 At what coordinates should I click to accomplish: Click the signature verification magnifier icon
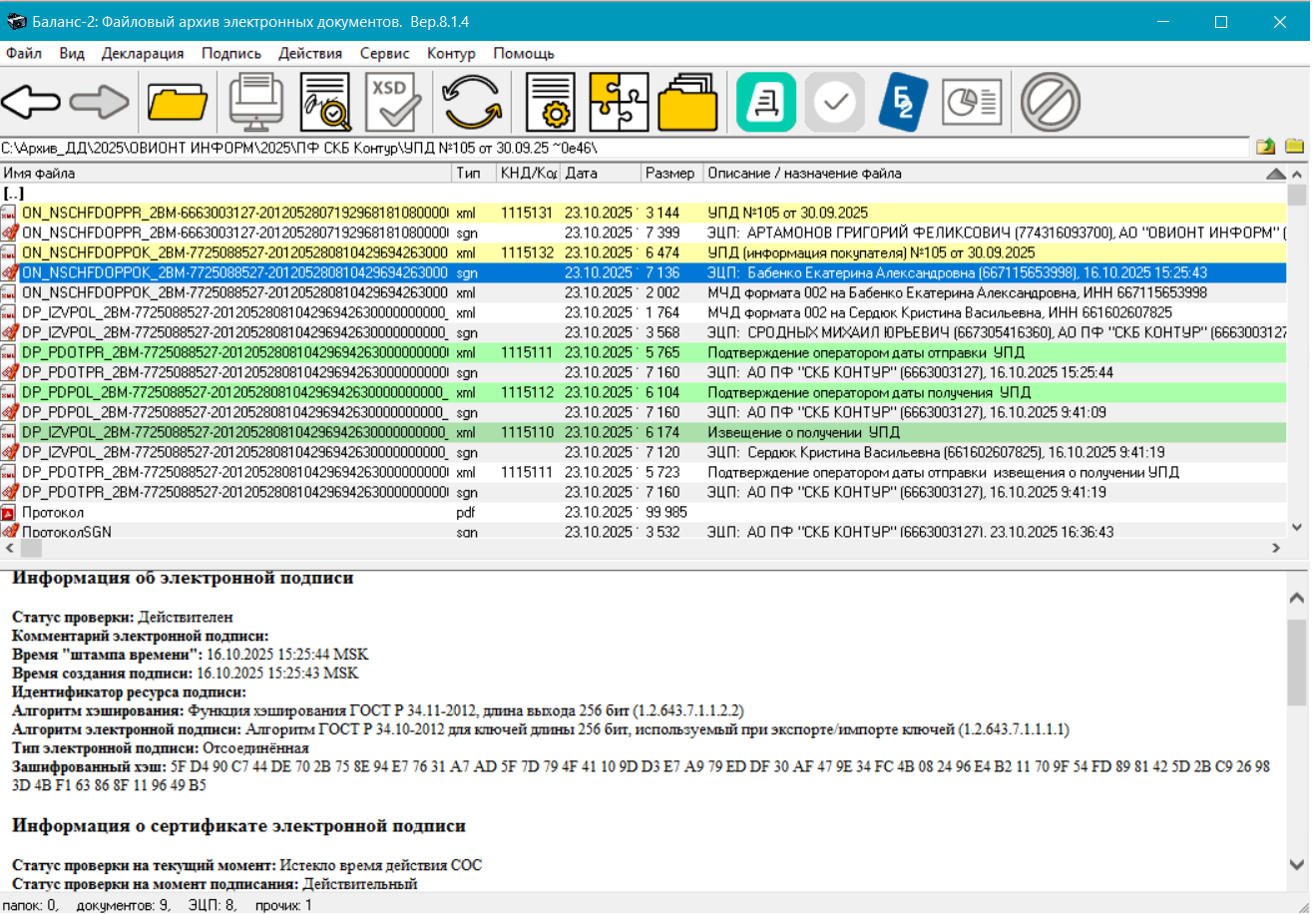pyautogui.click(x=325, y=102)
